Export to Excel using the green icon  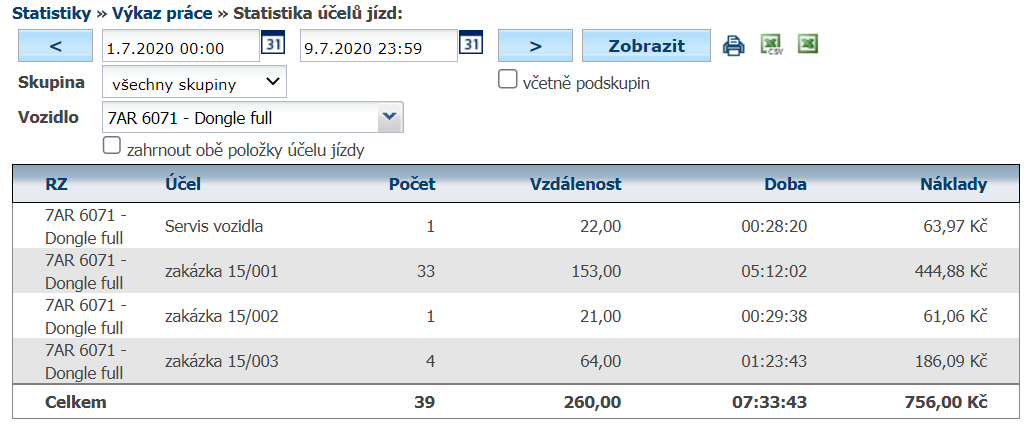point(807,45)
